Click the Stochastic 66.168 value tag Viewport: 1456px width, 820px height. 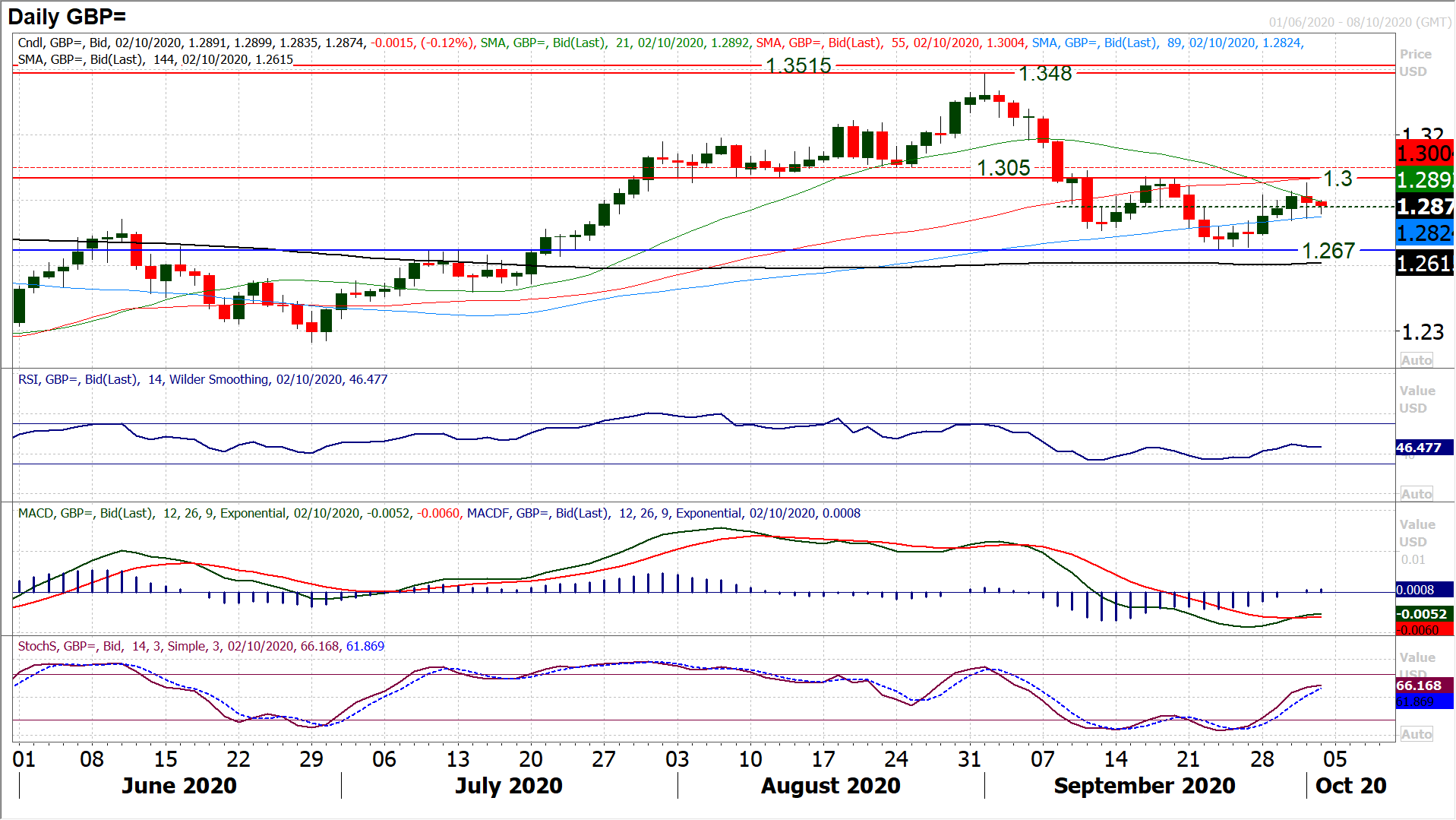pyautogui.click(x=1418, y=685)
